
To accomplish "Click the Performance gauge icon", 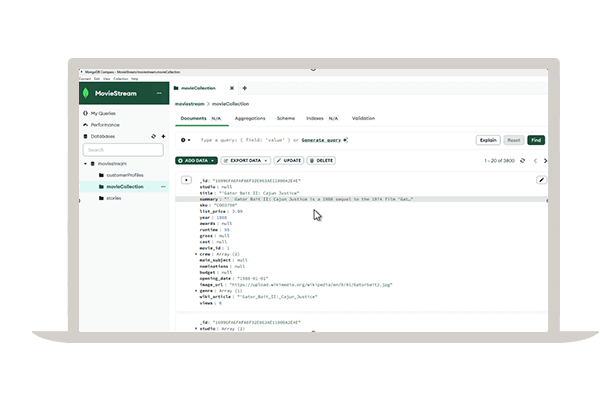I will (x=85, y=125).
